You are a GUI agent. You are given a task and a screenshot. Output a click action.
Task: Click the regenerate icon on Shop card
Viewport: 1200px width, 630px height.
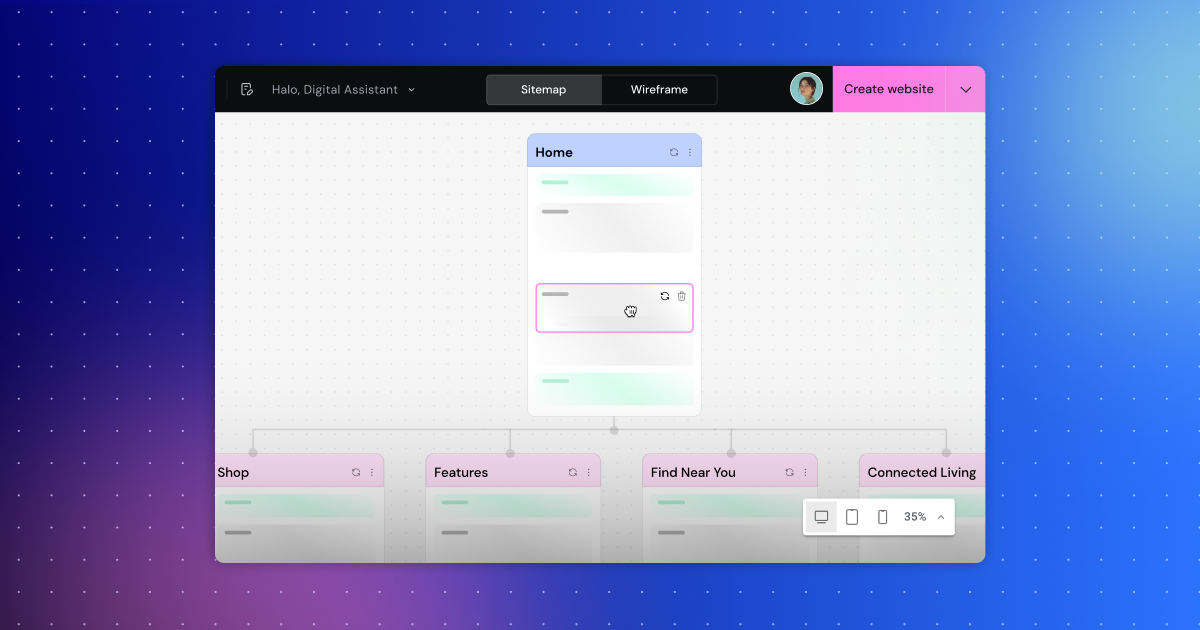[x=356, y=472]
